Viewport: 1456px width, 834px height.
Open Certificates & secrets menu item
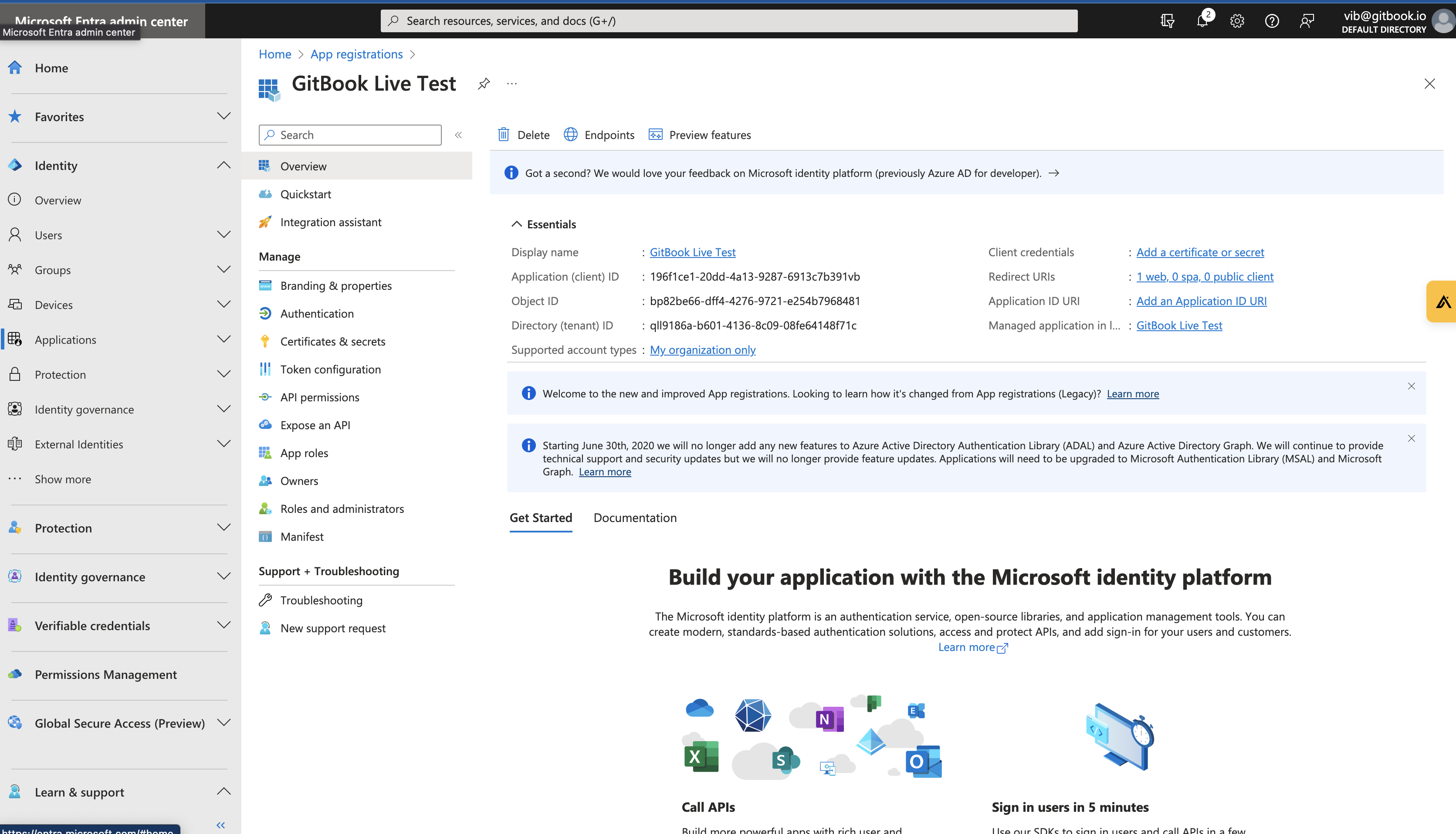333,341
